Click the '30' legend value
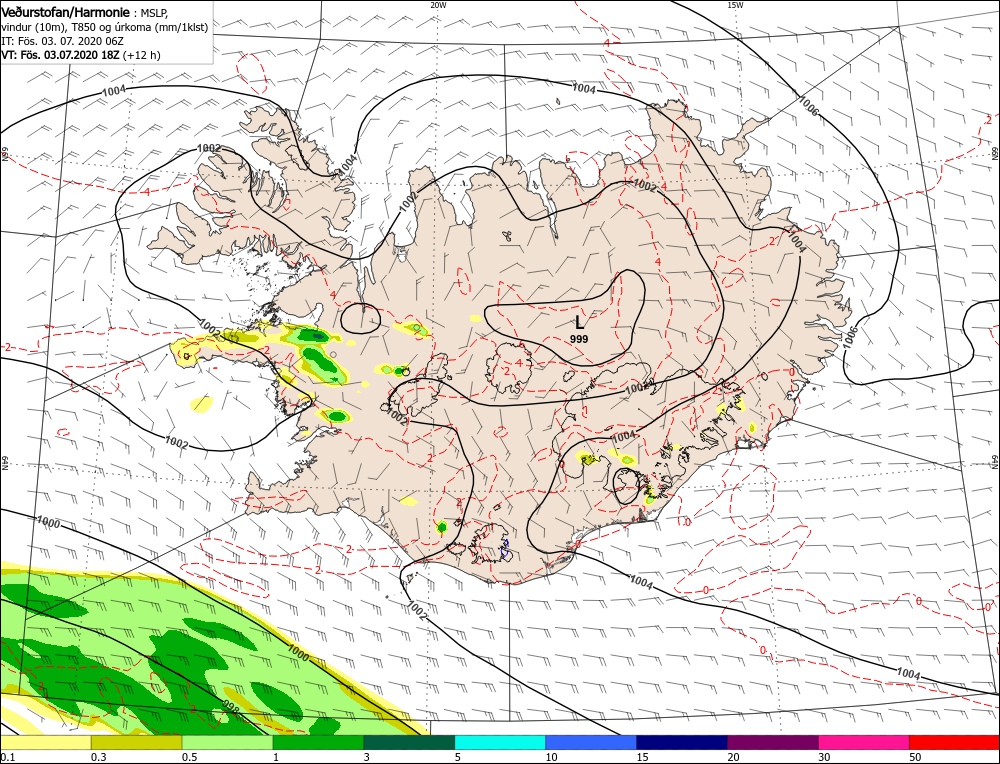The image size is (1000, 764). pyautogui.click(x=825, y=757)
